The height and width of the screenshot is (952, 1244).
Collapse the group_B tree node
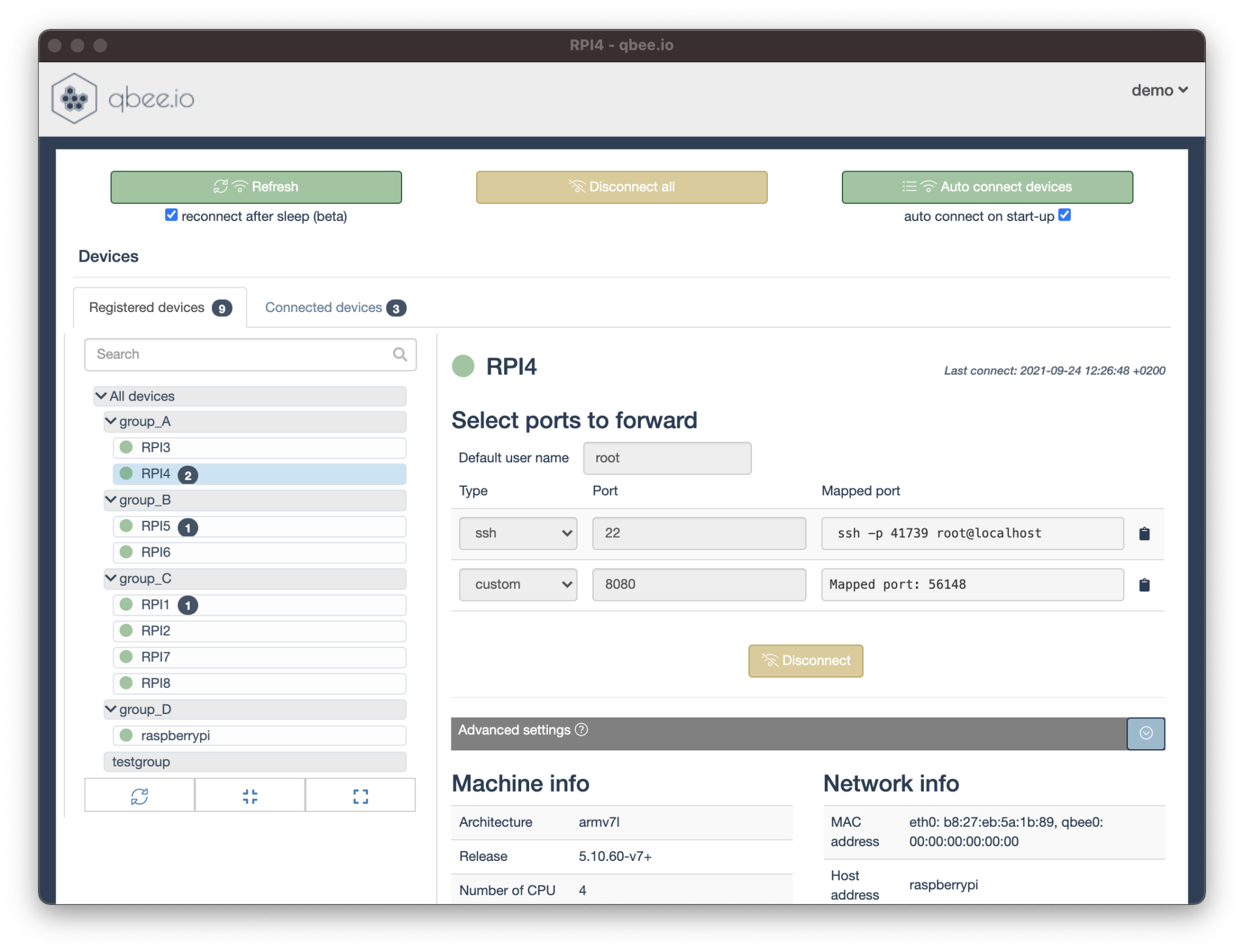[111, 499]
